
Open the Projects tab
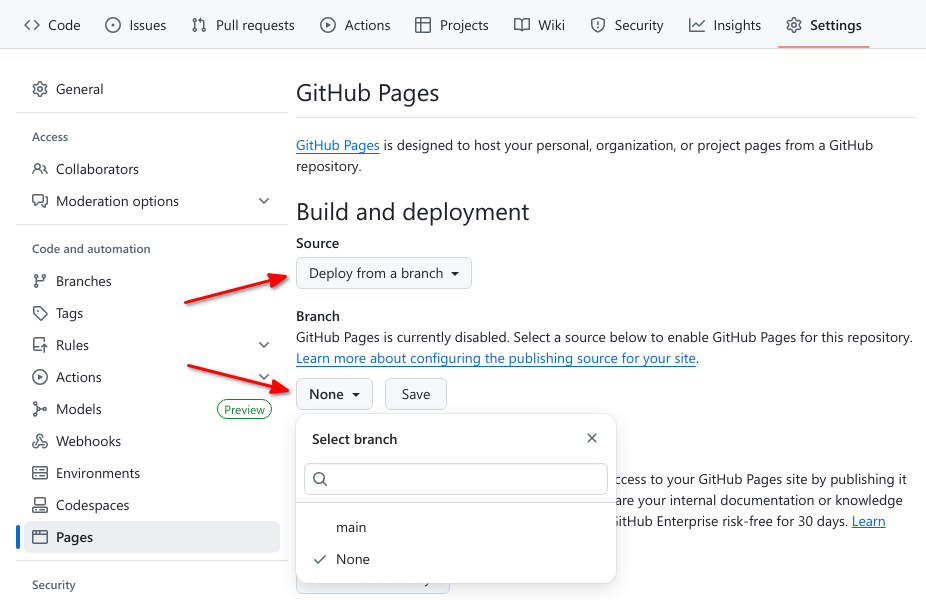[452, 25]
